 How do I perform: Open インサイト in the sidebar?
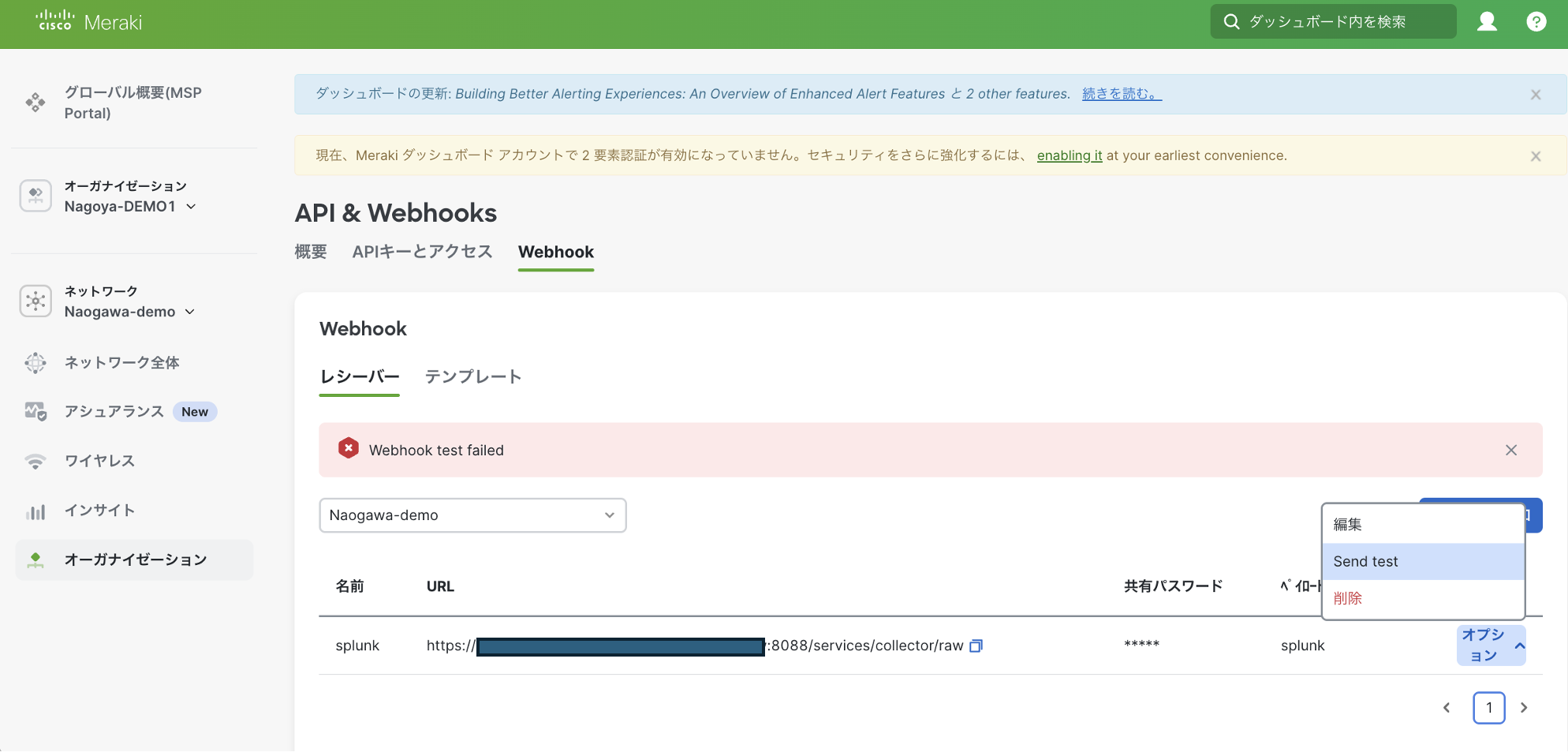click(x=99, y=510)
